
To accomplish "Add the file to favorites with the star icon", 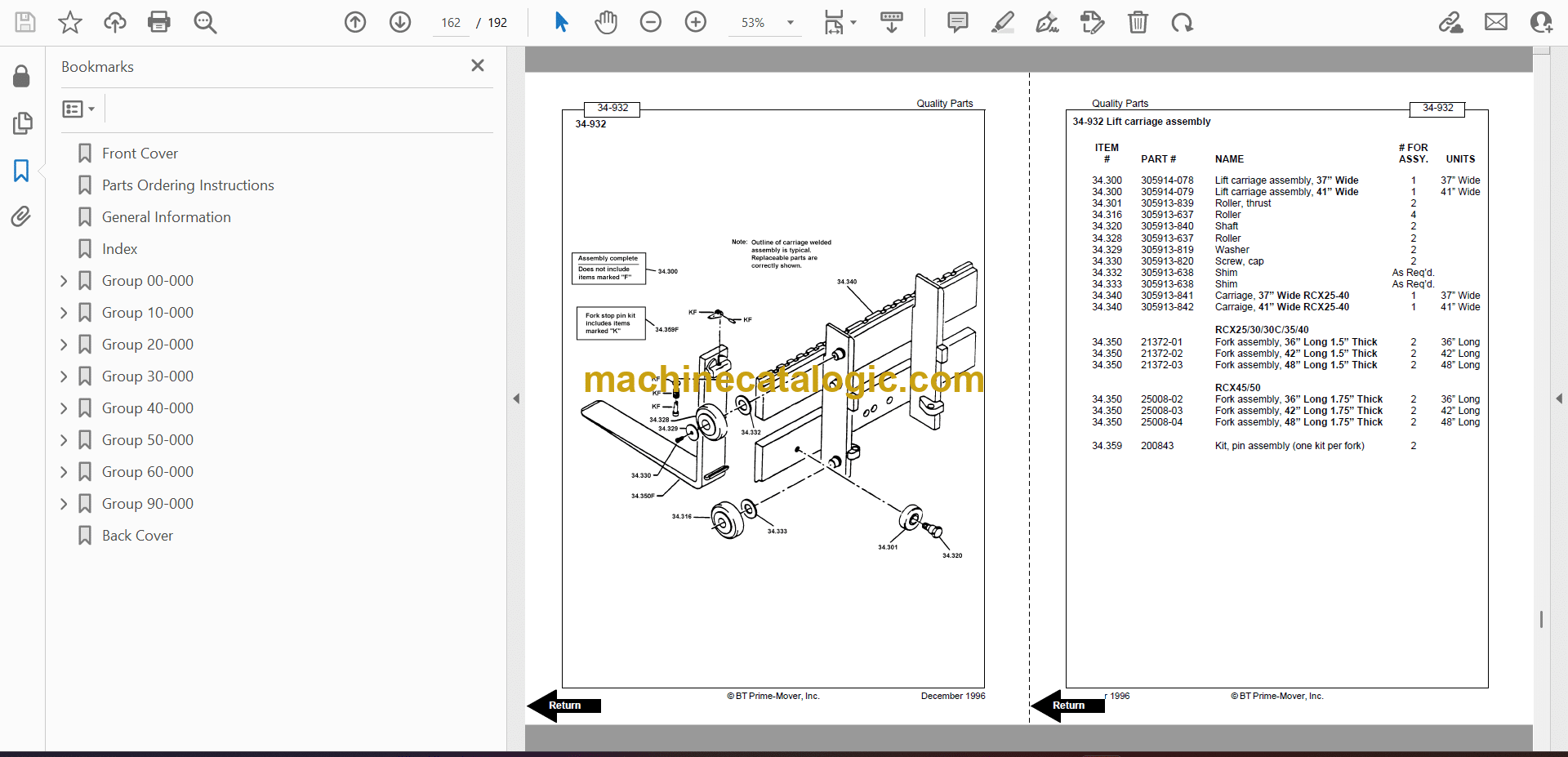I will tap(70, 22).
